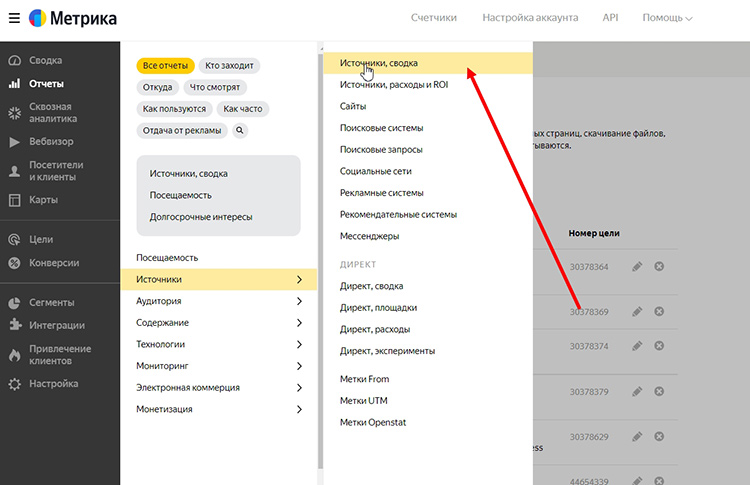Screen dimensions: 750x485
Task: Expand the Аудитория submenu chevron
Action: [x=299, y=301]
